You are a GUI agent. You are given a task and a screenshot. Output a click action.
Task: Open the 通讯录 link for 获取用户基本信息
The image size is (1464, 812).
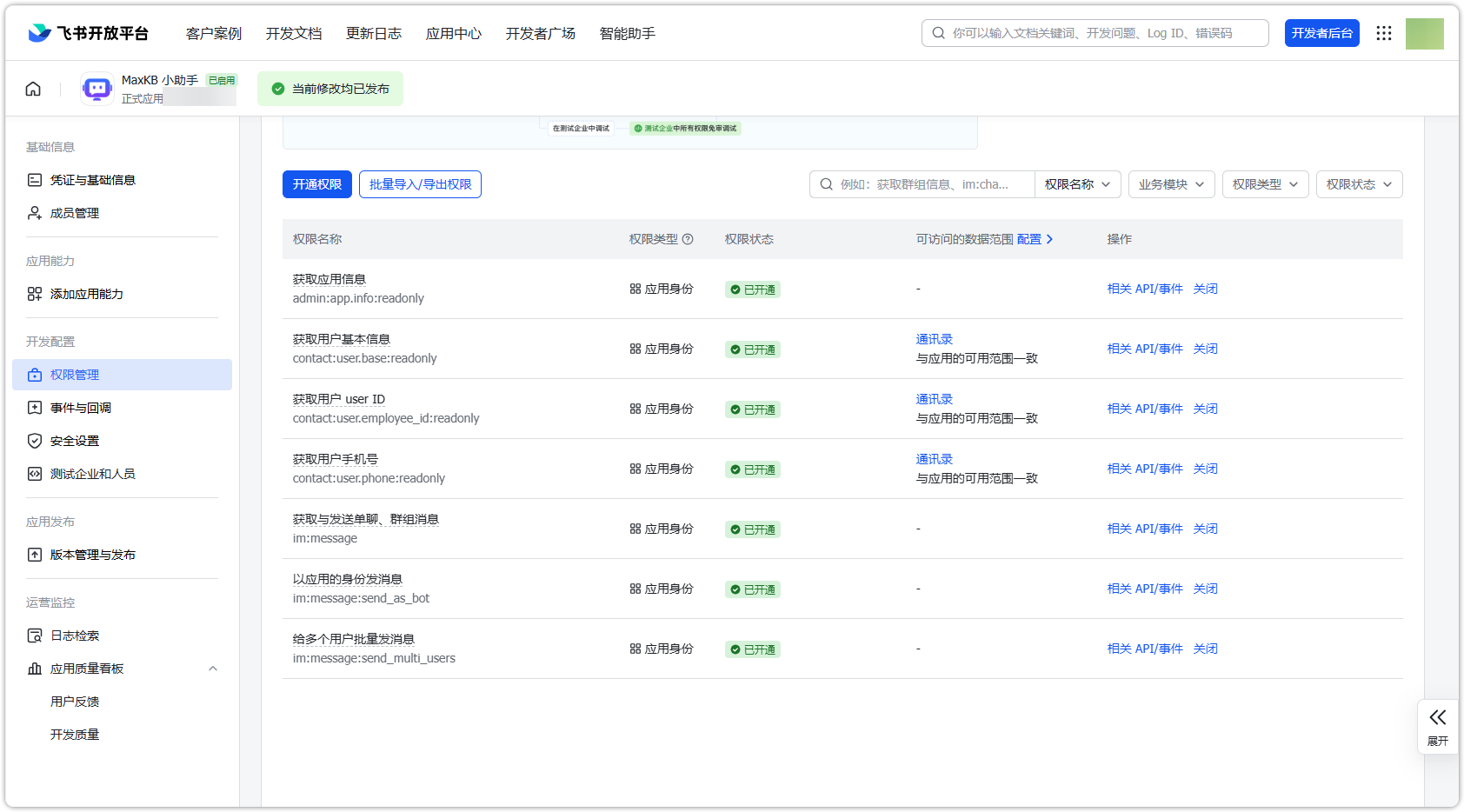point(933,338)
